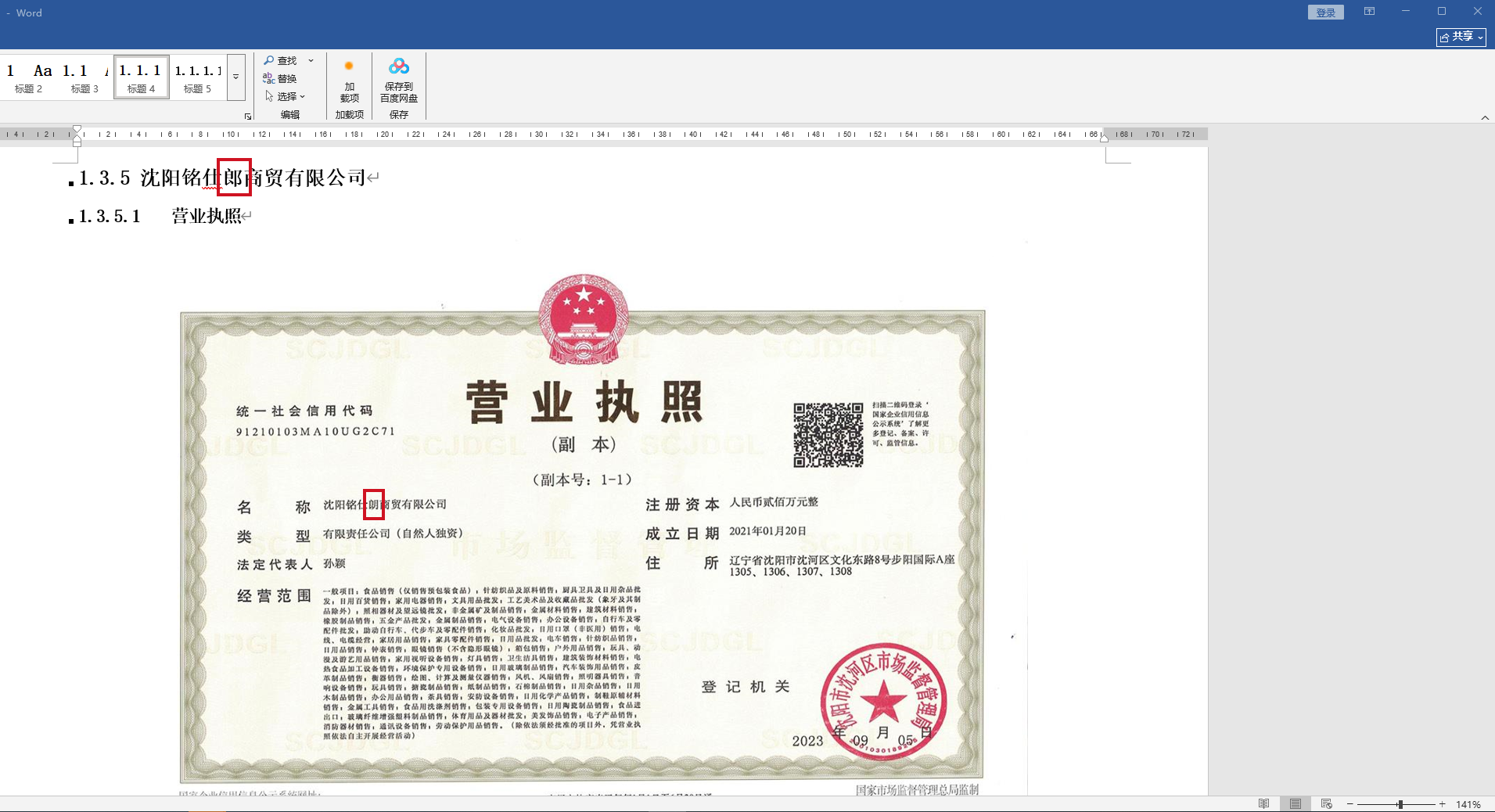Click the 共享 share button
The height and width of the screenshot is (812, 1495).
1461,37
